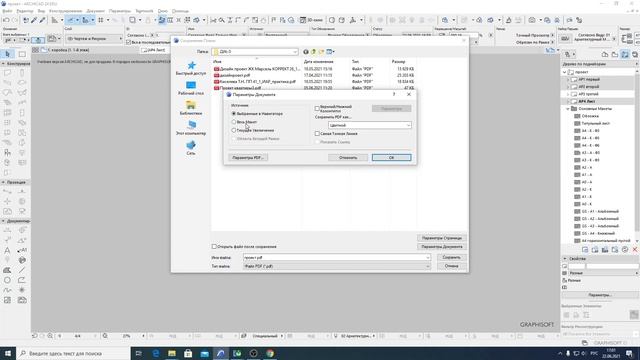Select the Arrow tool in ARCHICAD toolbox
Image resolution: width=640 pixels, height=360 pixels.
(8, 54)
